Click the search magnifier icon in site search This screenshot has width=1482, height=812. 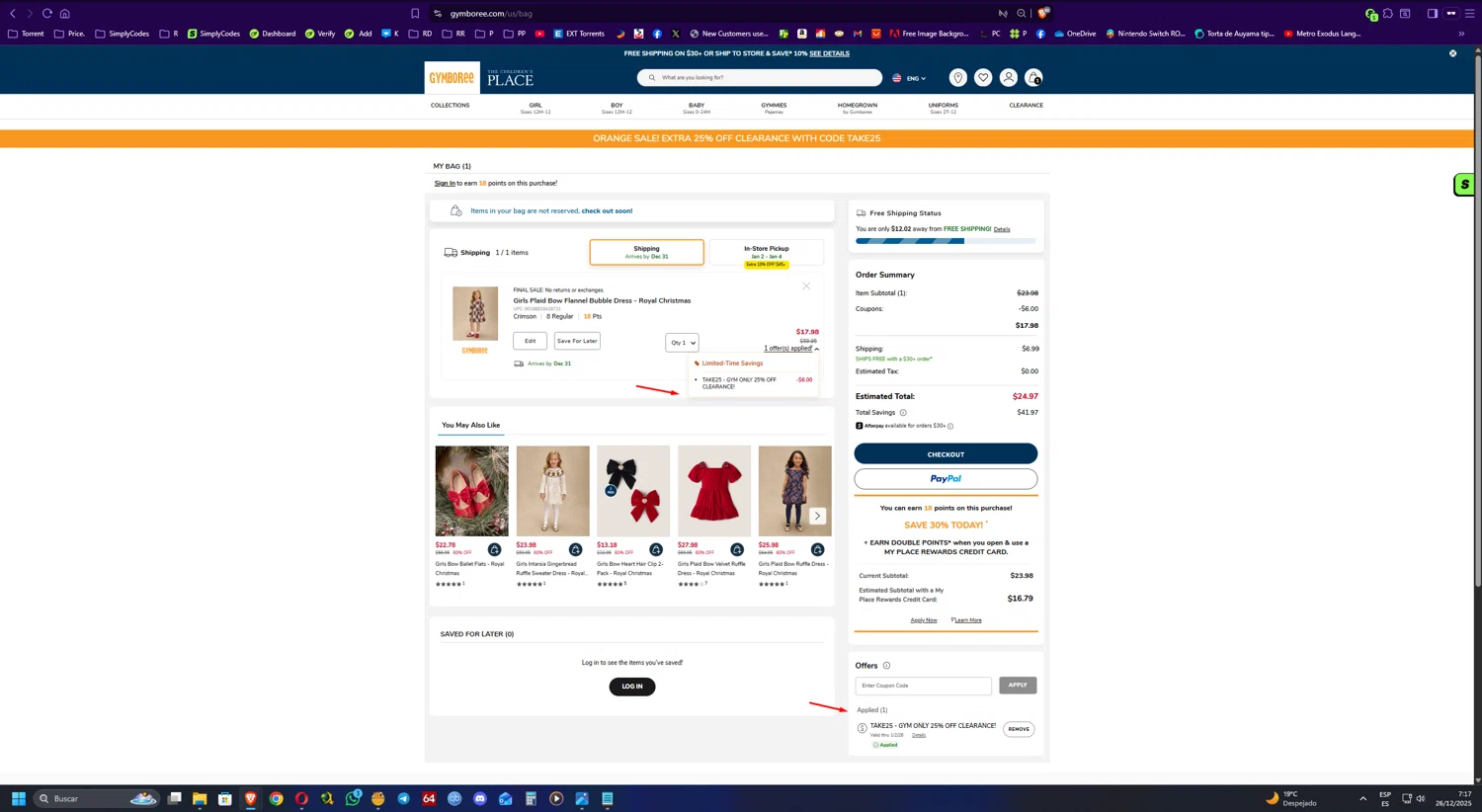click(651, 77)
